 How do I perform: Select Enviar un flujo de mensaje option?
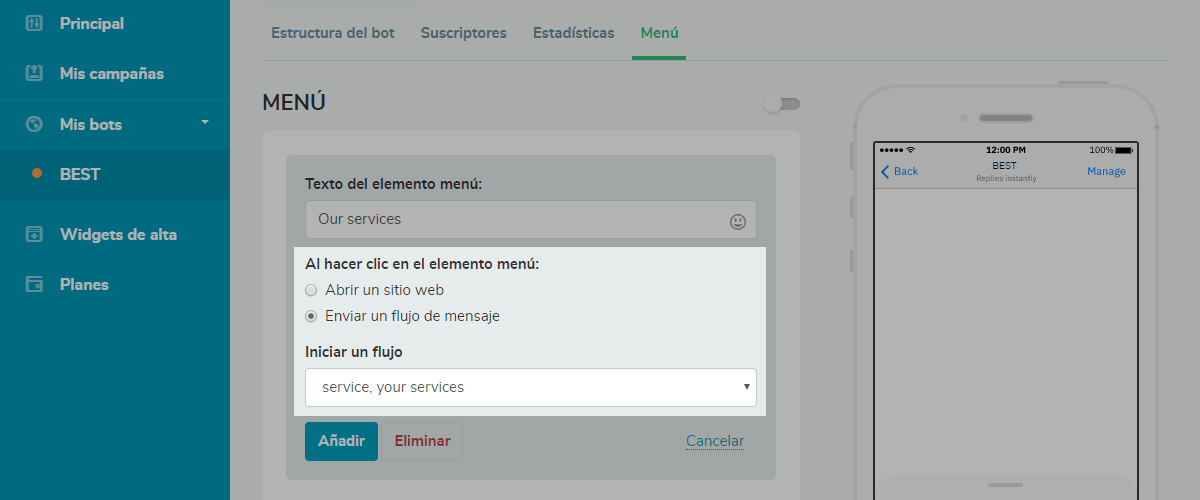[x=311, y=316]
